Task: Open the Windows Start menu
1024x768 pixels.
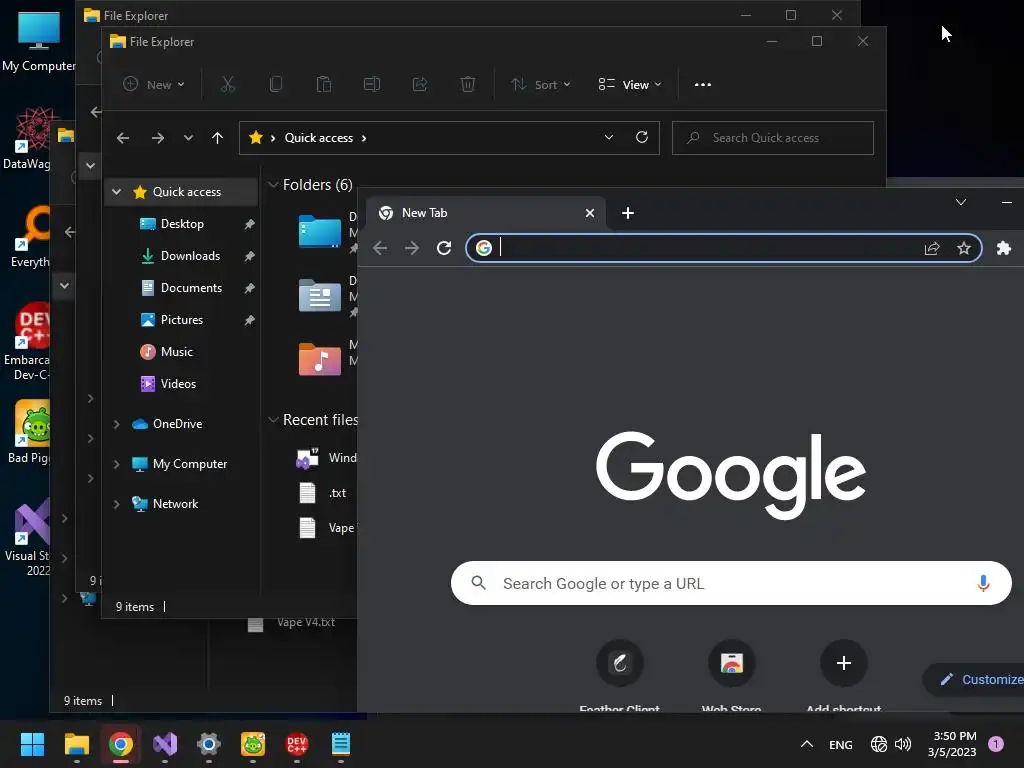Action: click(x=32, y=744)
